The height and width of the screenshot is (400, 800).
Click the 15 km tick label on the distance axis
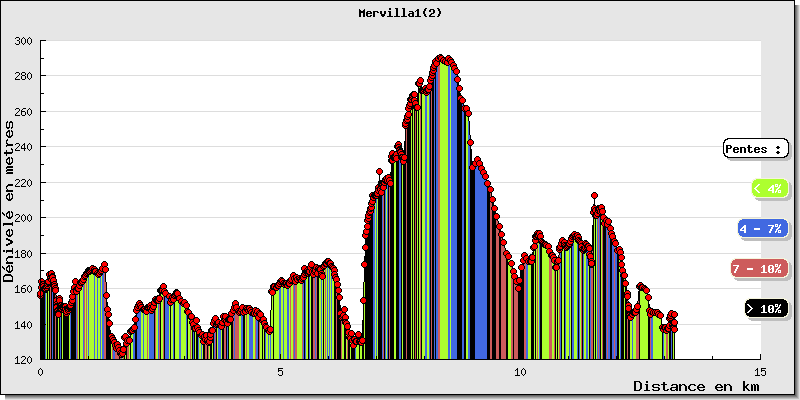[x=760, y=371]
